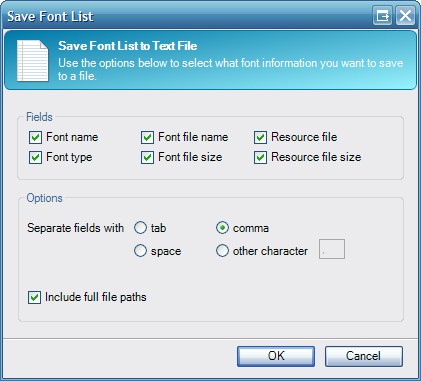Click the title bar dock window icon
The height and width of the screenshot is (381, 421).
coord(382,16)
